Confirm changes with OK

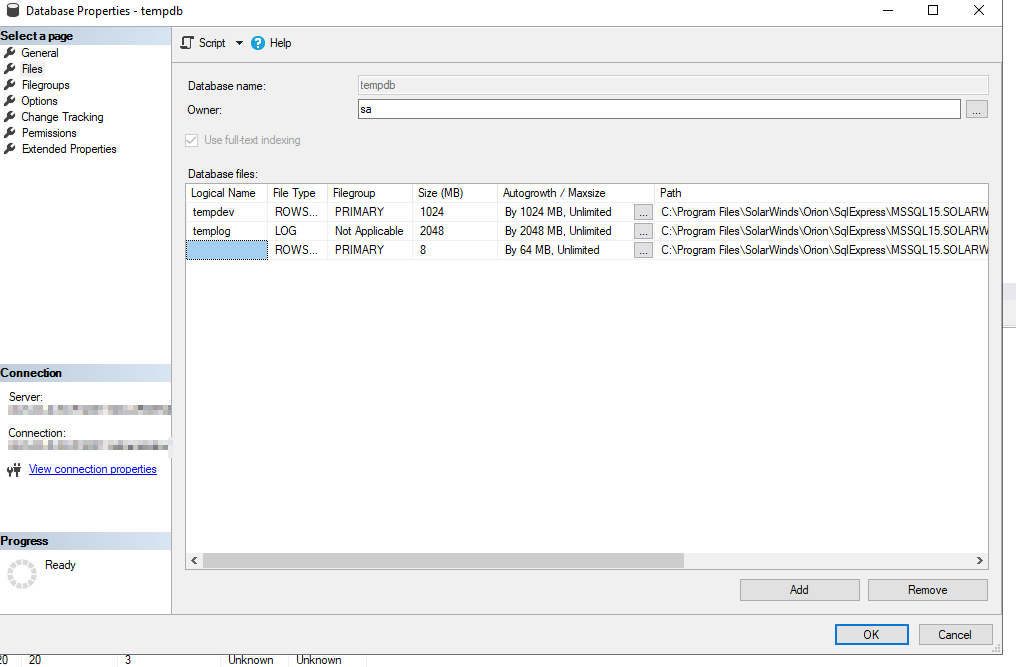pos(871,634)
